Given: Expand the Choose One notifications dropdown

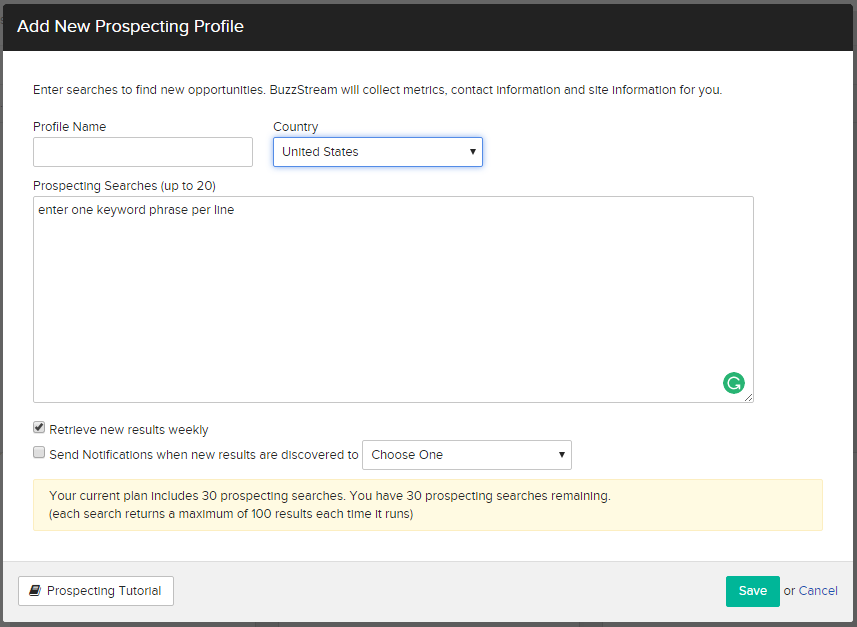Looking at the screenshot, I should click(x=467, y=455).
